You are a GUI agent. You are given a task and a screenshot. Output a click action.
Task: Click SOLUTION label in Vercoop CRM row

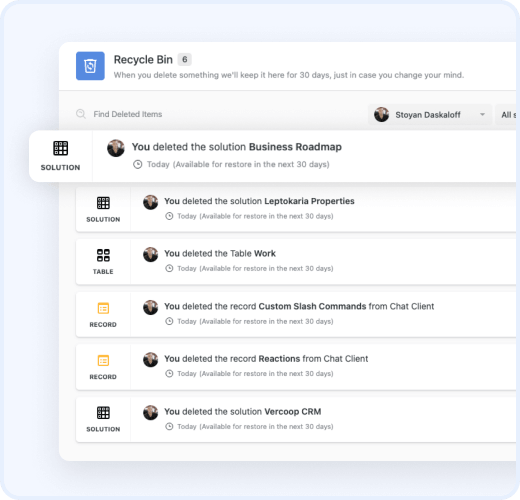tap(103, 429)
